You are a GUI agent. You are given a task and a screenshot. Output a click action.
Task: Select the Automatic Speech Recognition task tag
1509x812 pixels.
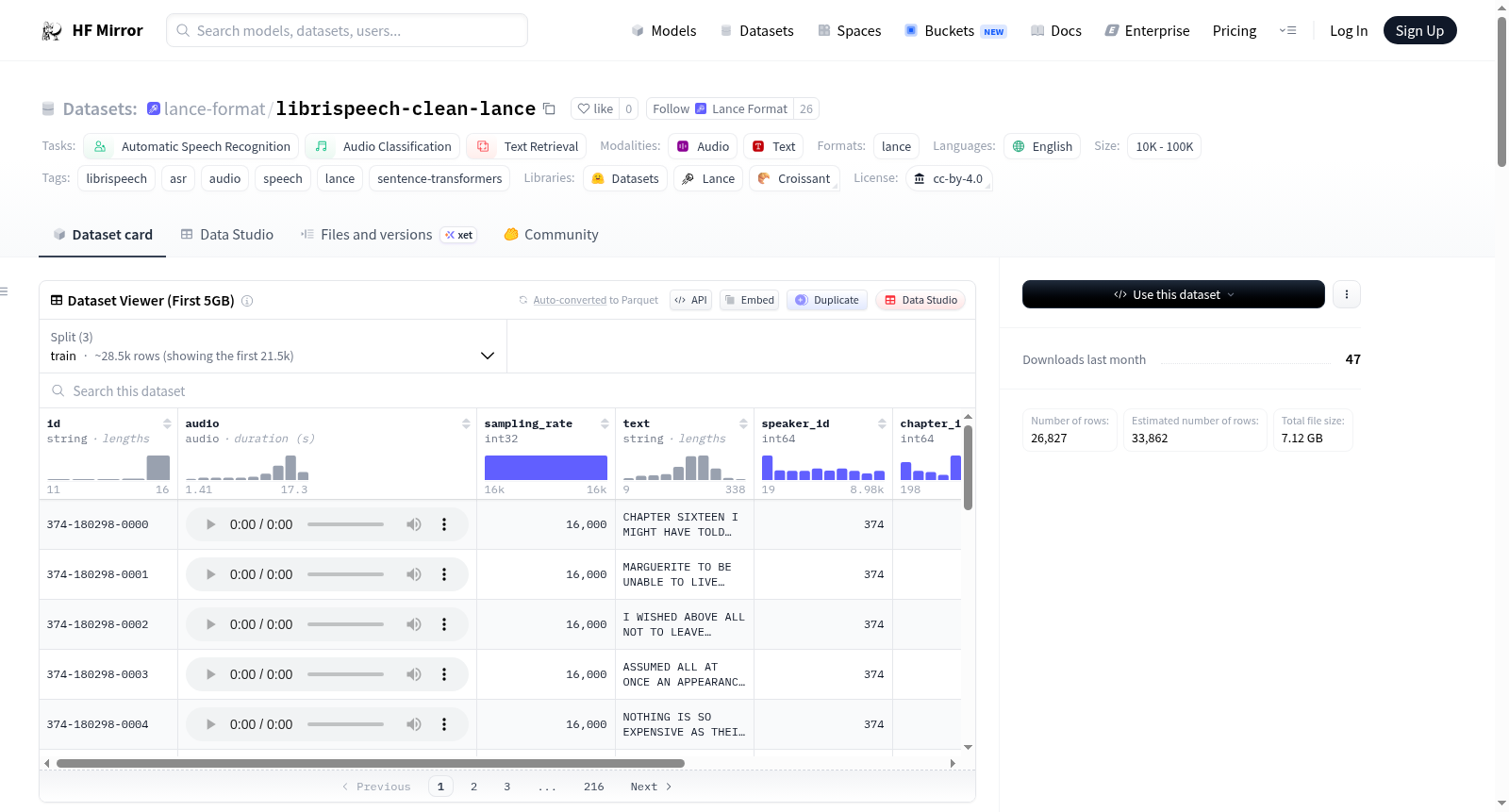click(191, 146)
